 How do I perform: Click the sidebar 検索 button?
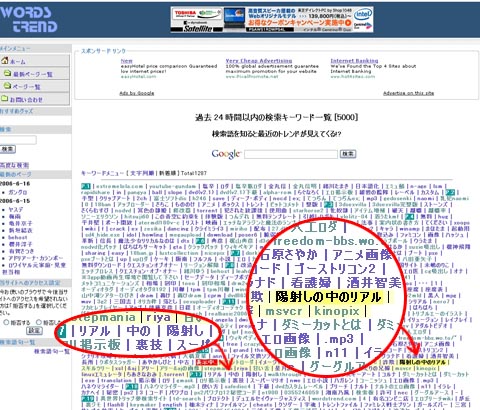pyautogui.click(x=8, y=149)
